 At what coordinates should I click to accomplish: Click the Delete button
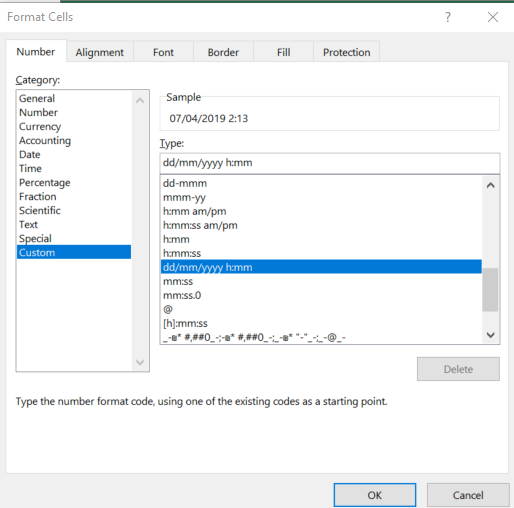pos(458,369)
